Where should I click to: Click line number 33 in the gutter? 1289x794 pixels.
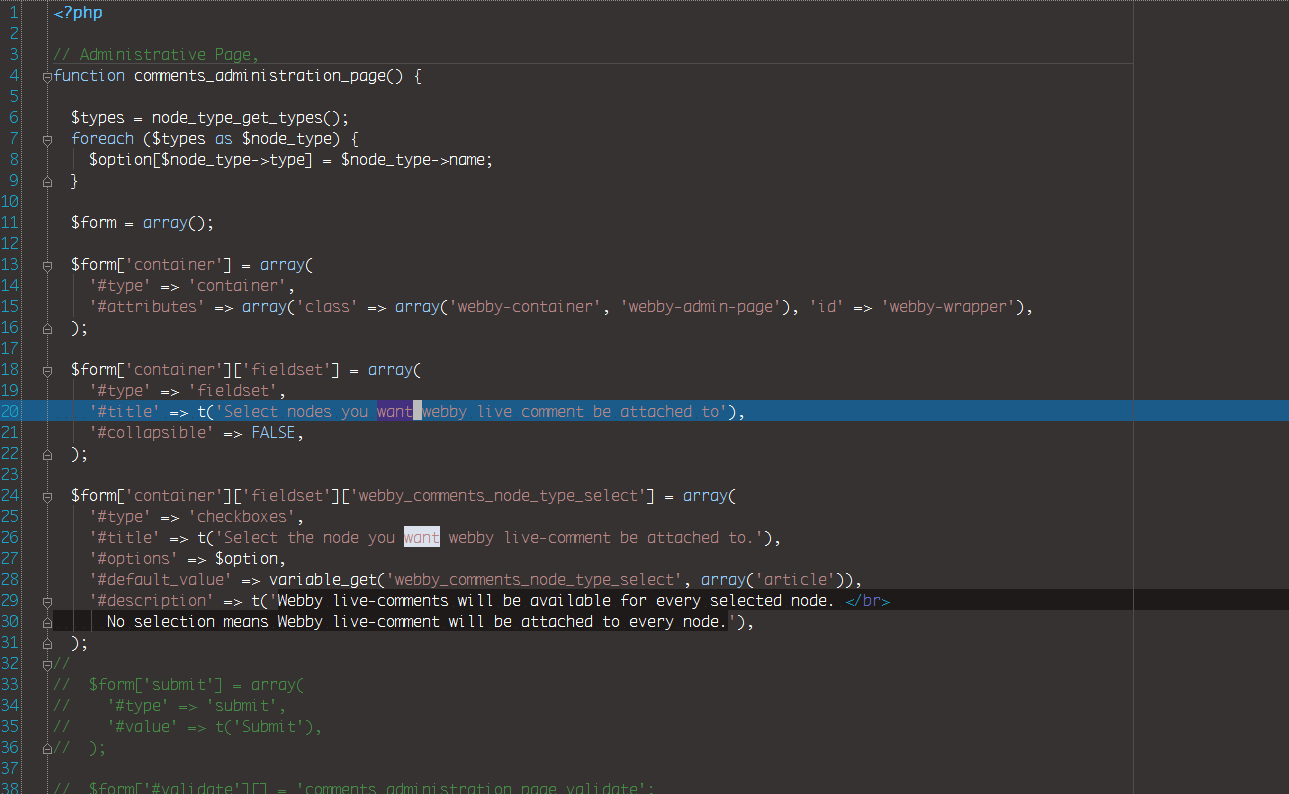pyautogui.click(x=10, y=685)
